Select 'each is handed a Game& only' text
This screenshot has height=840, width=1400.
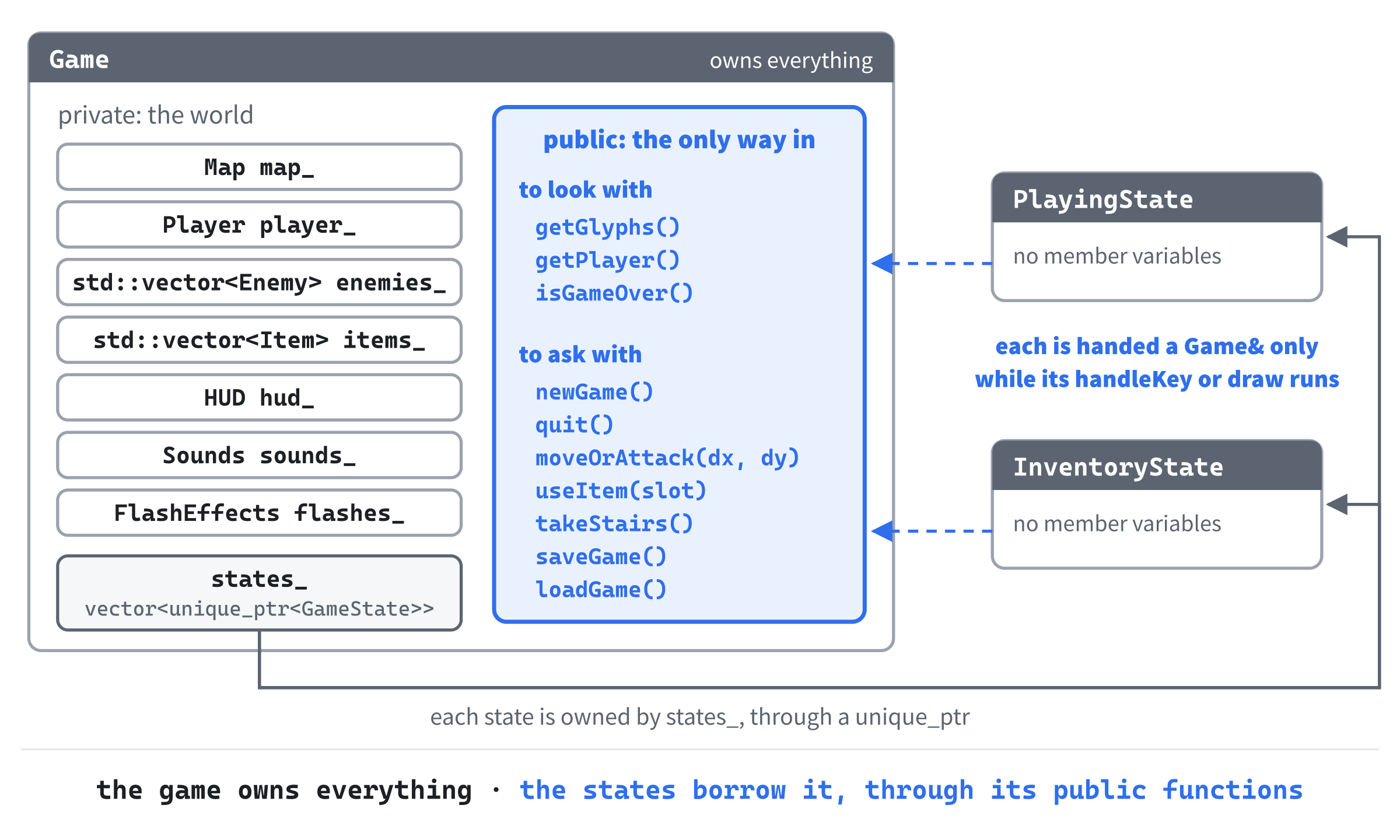[x=1157, y=346]
